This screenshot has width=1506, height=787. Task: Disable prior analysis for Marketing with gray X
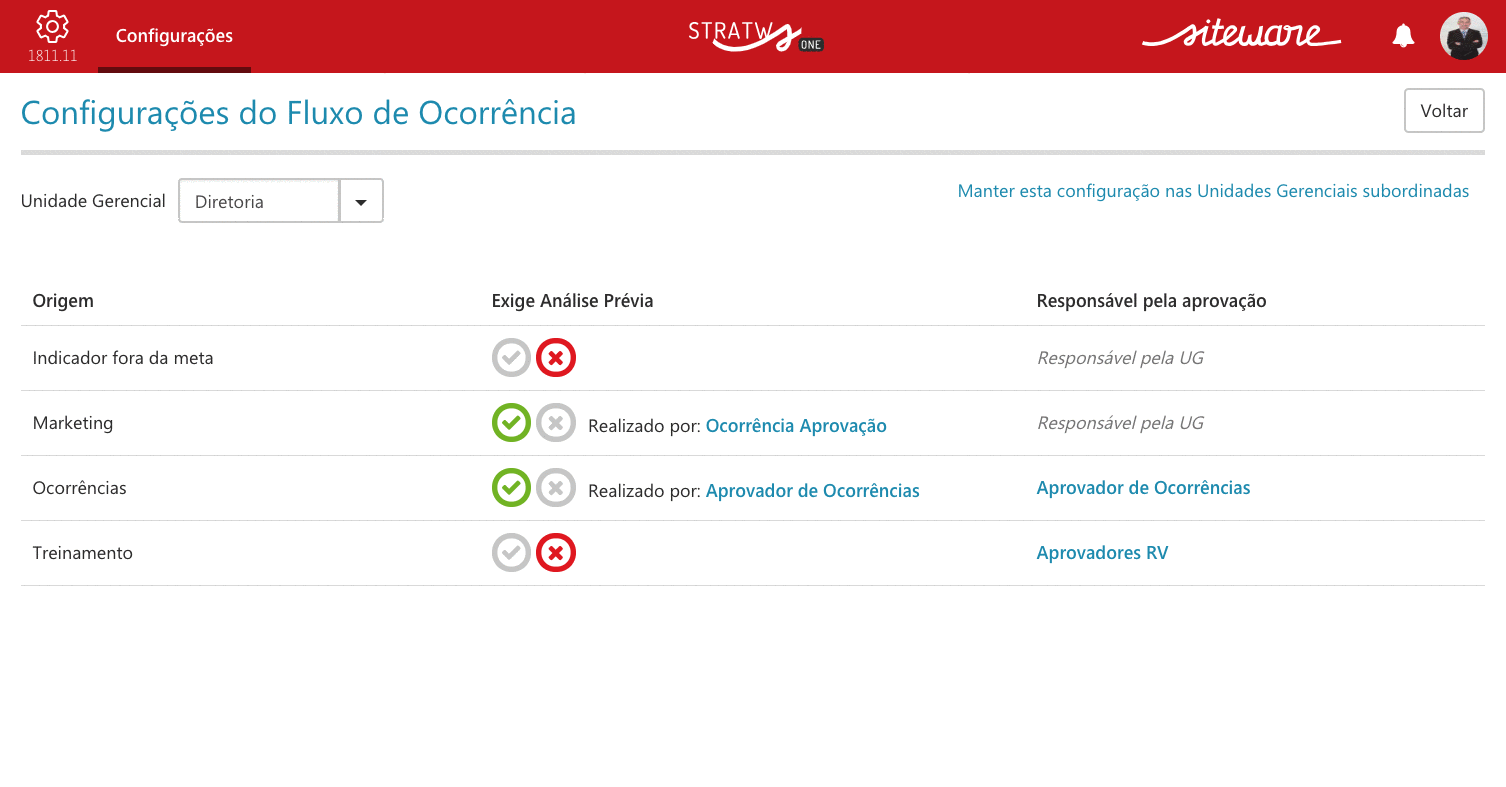556,423
